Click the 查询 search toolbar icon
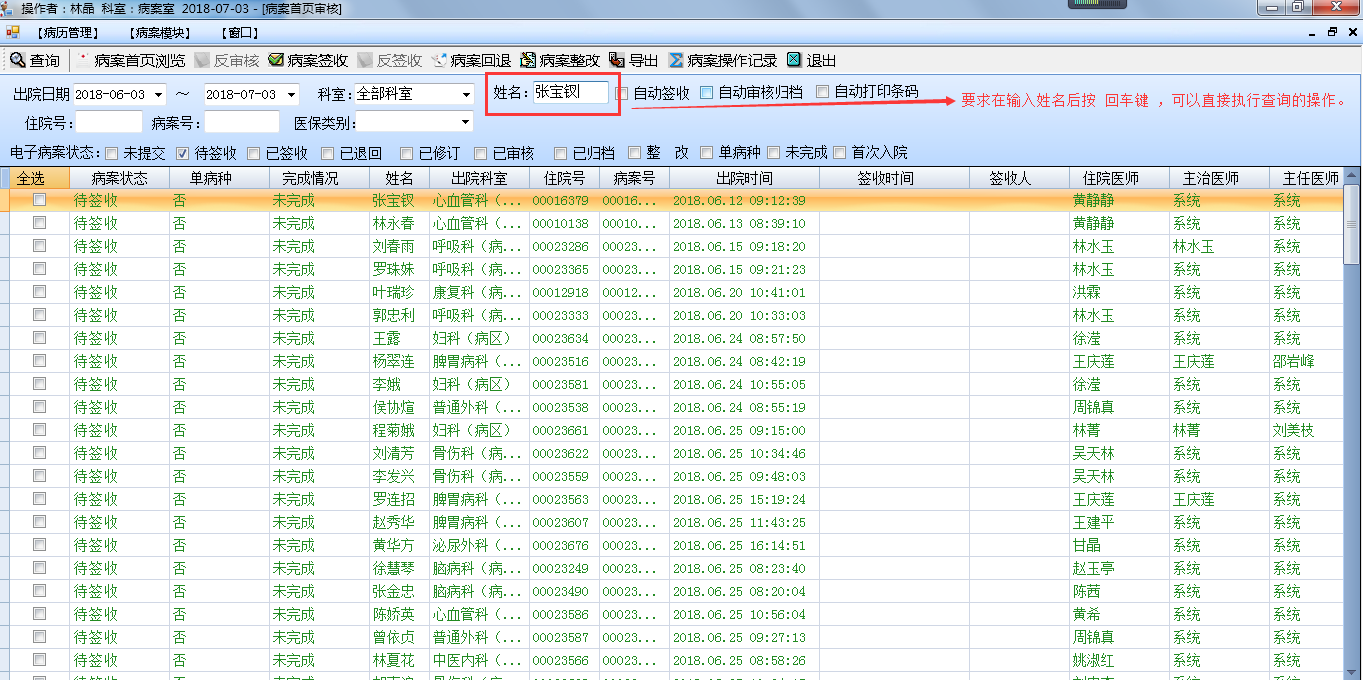Screen dimensions: 1363x680 [17, 60]
